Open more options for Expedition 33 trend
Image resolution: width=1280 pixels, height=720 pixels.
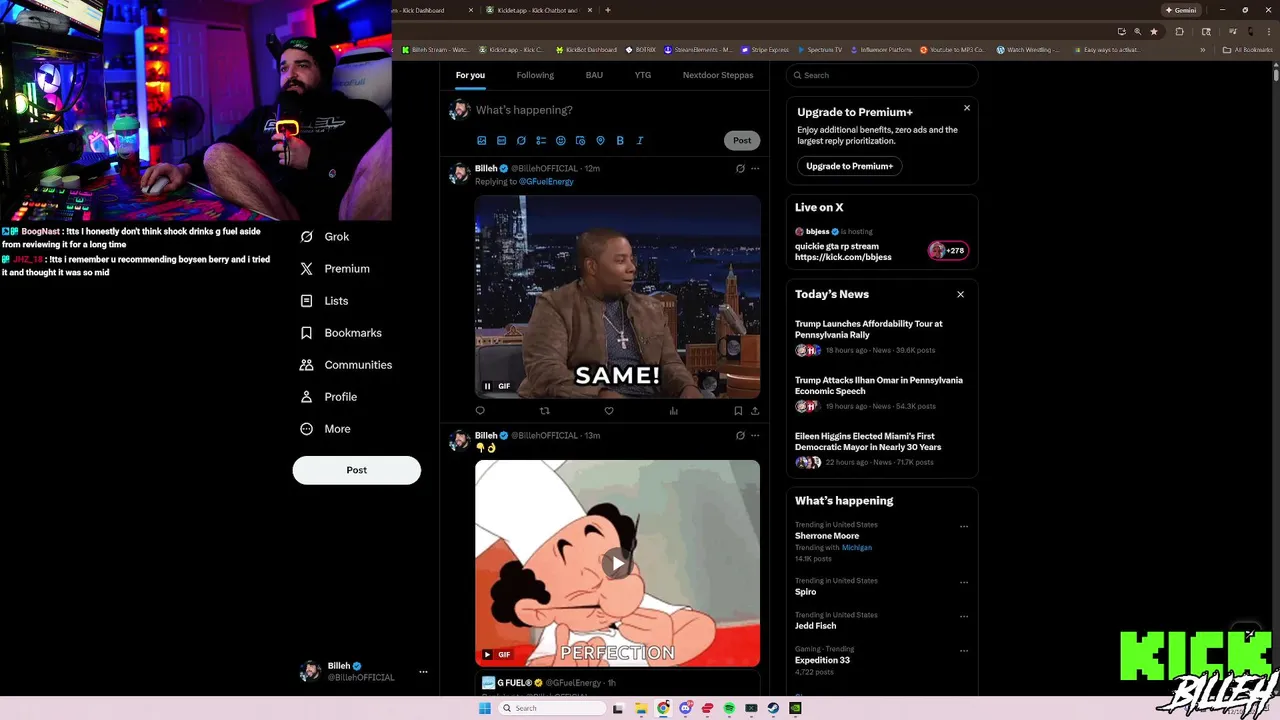(x=964, y=650)
